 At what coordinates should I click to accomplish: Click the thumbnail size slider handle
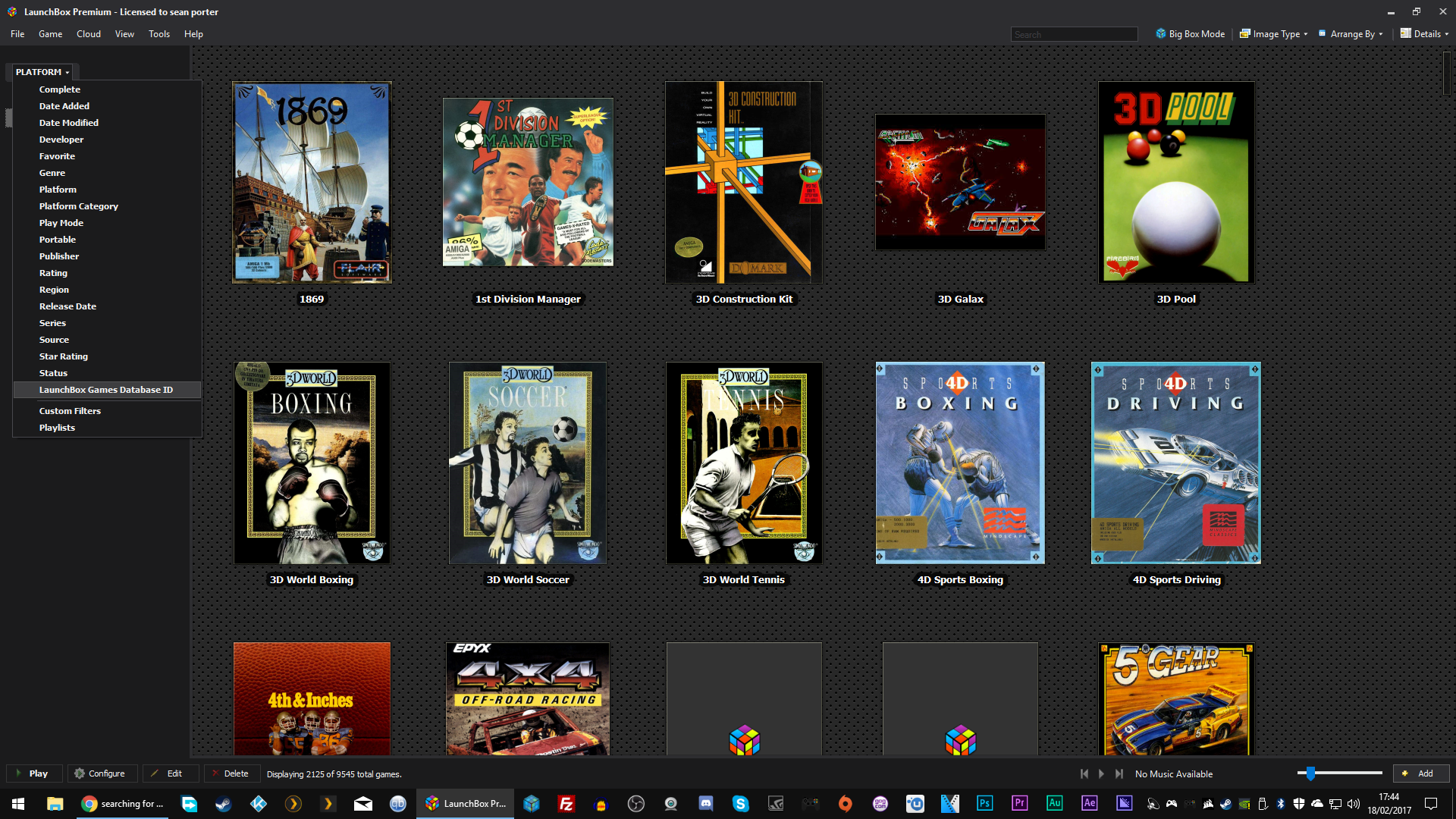coord(1310,773)
